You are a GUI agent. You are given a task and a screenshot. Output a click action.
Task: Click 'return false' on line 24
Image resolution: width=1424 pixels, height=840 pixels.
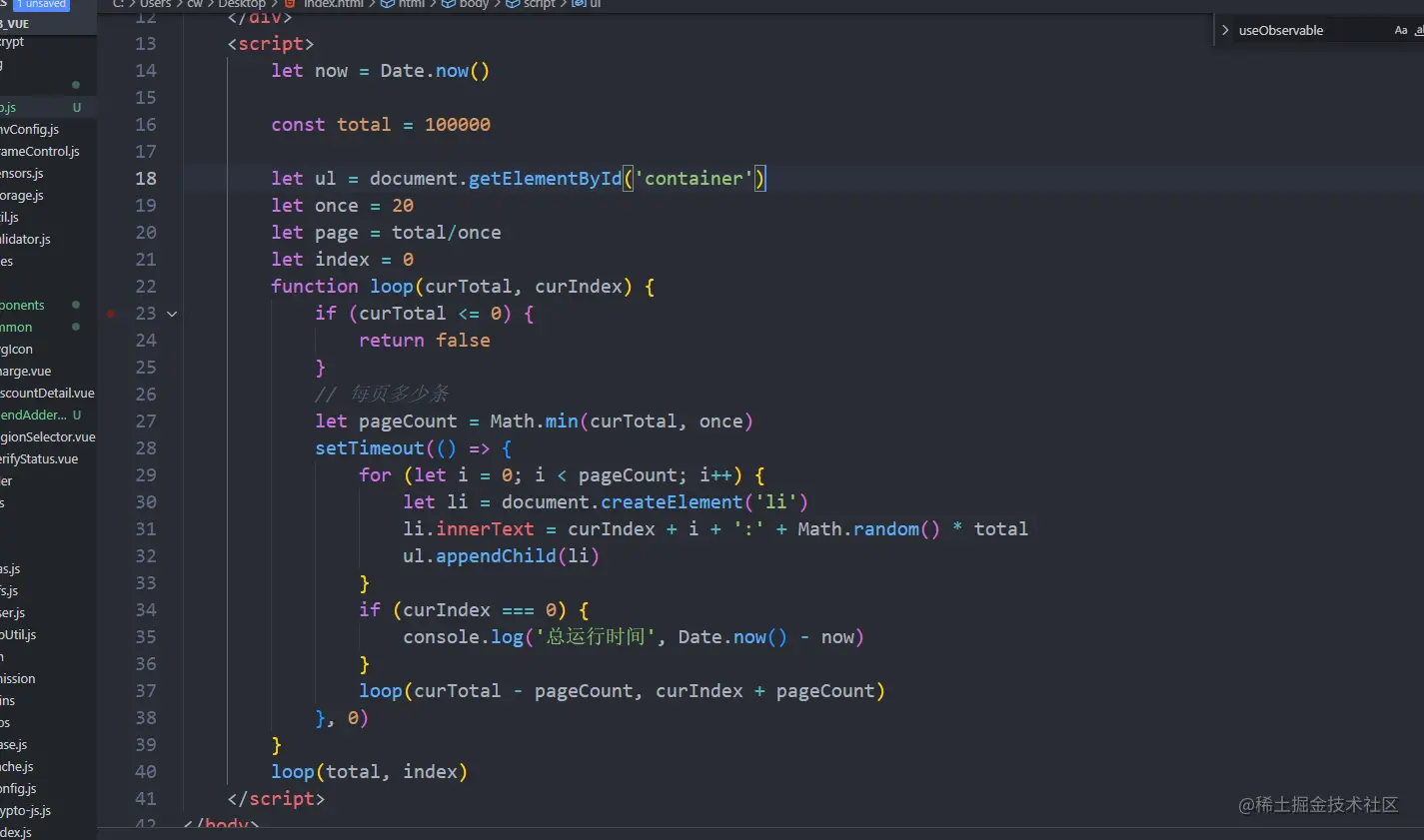click(425, 341)
